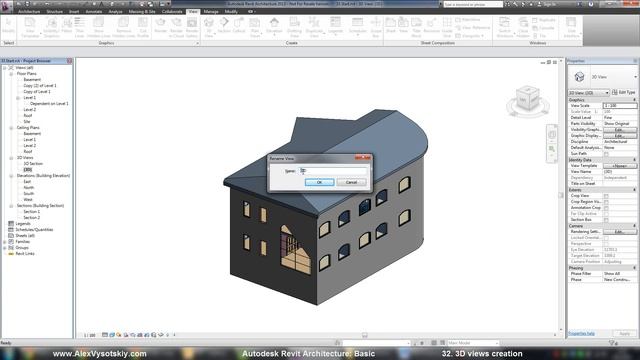640x360 pixels.
Task: Click the Switch Windows ribbon icon
Action: coord(504,28)
